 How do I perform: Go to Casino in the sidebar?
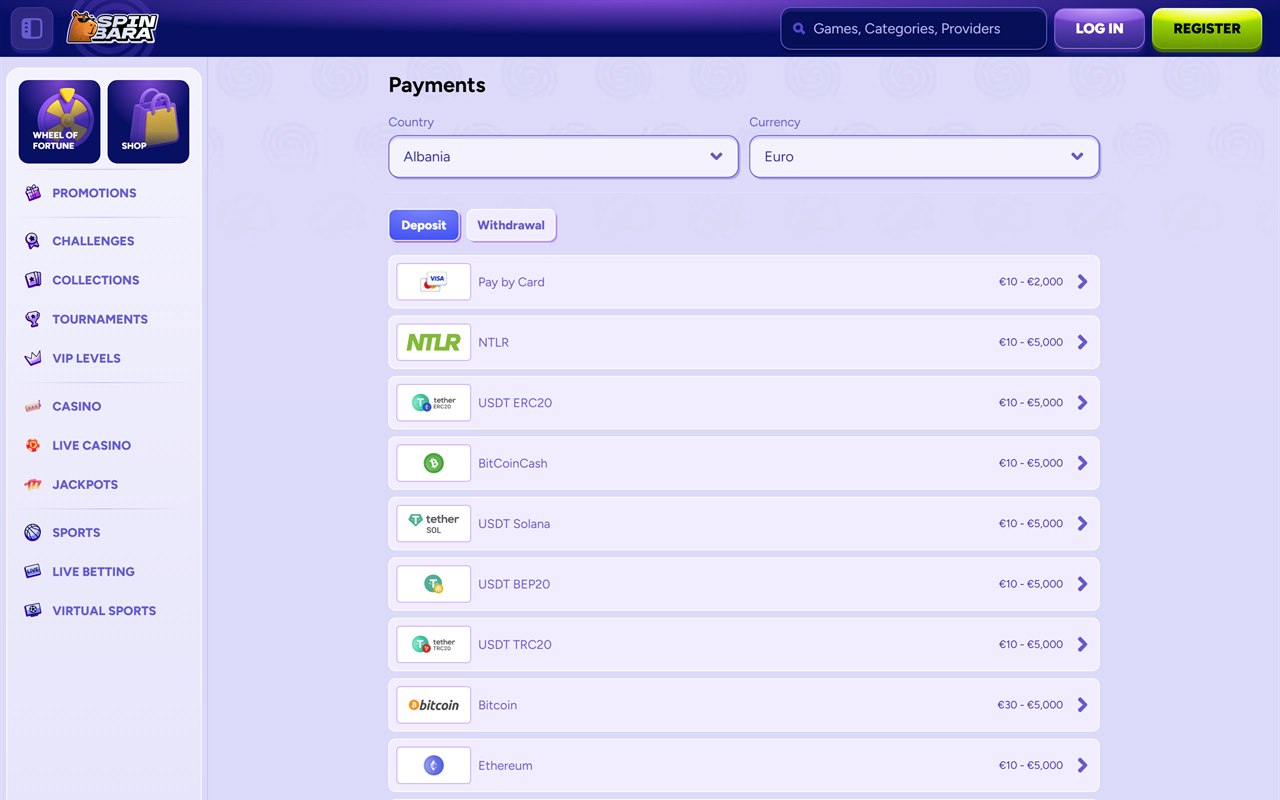77,406
